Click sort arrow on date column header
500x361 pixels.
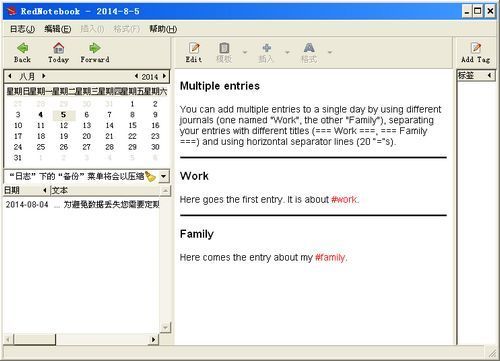(45, 190)
